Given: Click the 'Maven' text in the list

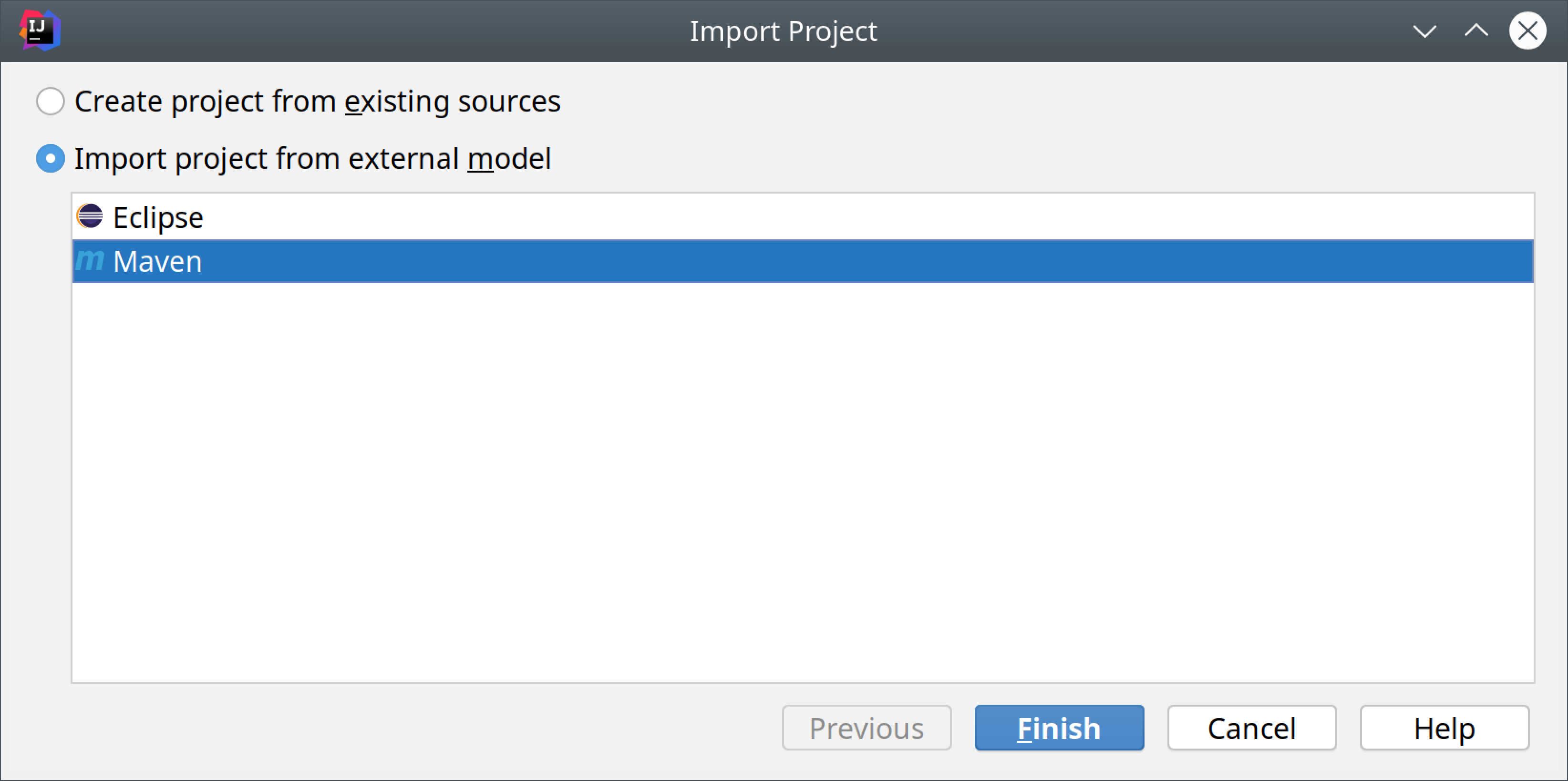Looking at the screenshot, I should click(157, 262).
